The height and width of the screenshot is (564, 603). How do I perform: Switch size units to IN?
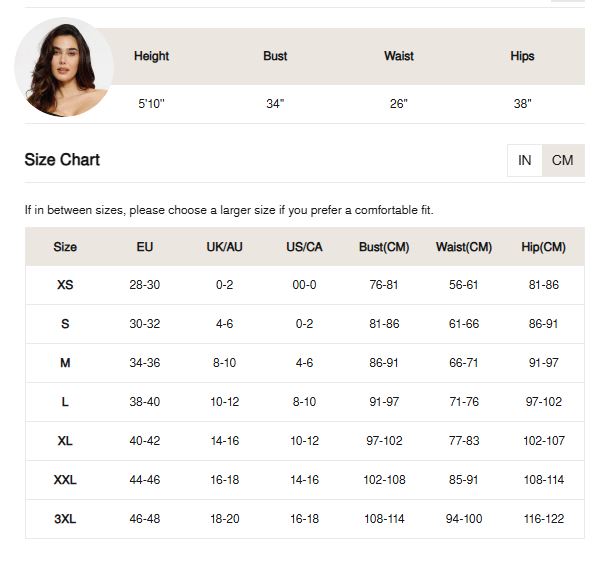point(525,160)
